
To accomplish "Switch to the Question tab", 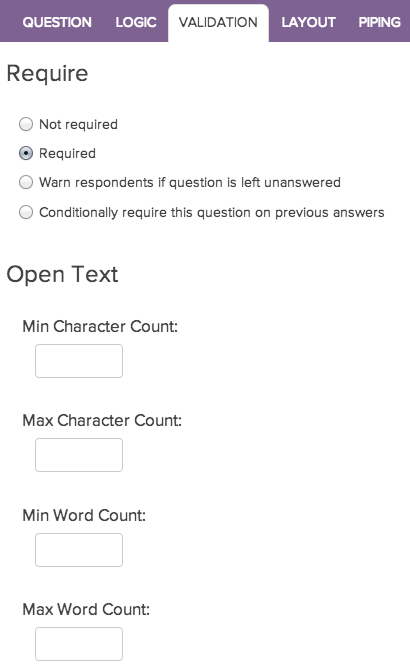I will pyautogui.click(x=57, y=22).
